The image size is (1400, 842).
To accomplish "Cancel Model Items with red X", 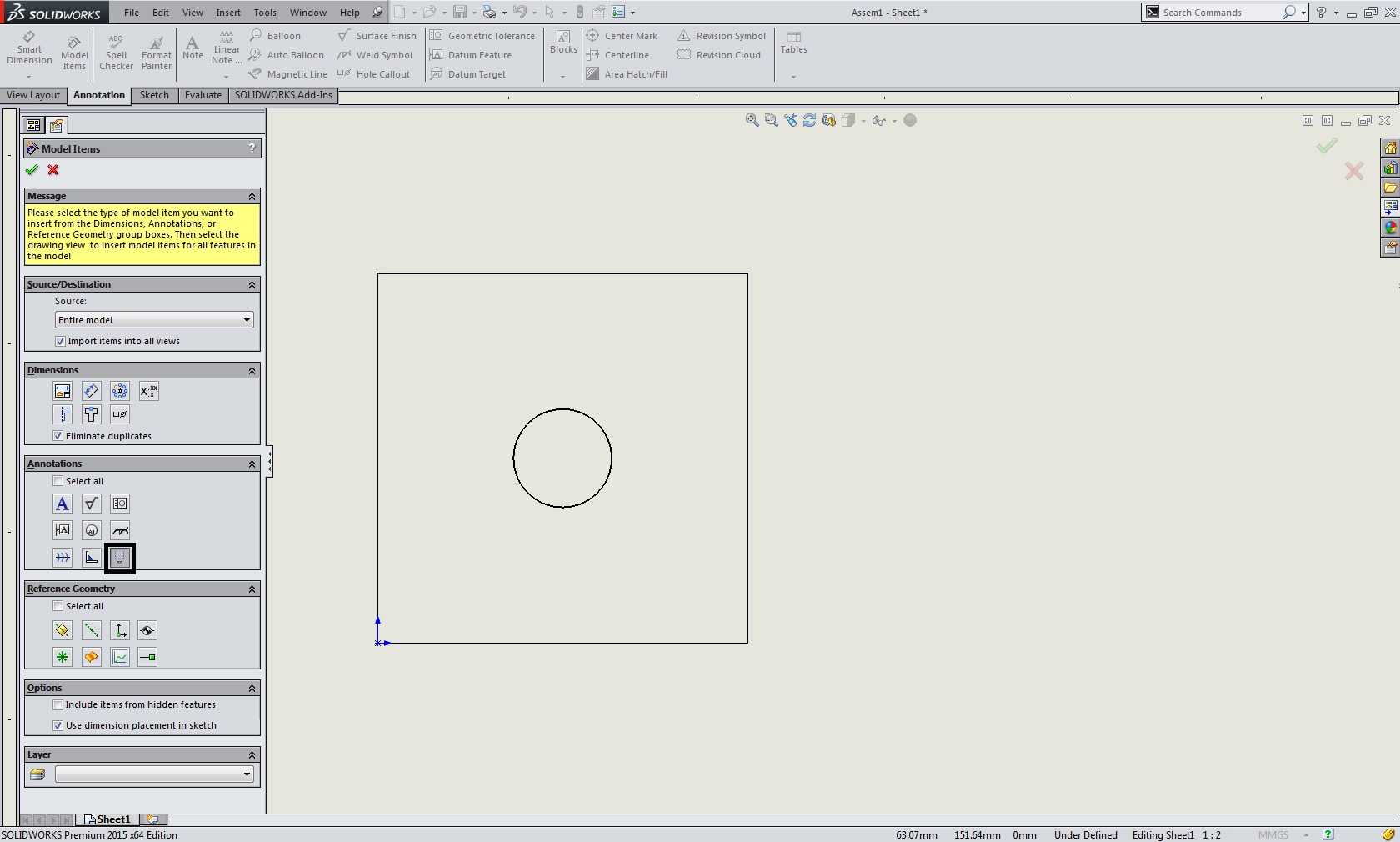I will pos(53,170).
